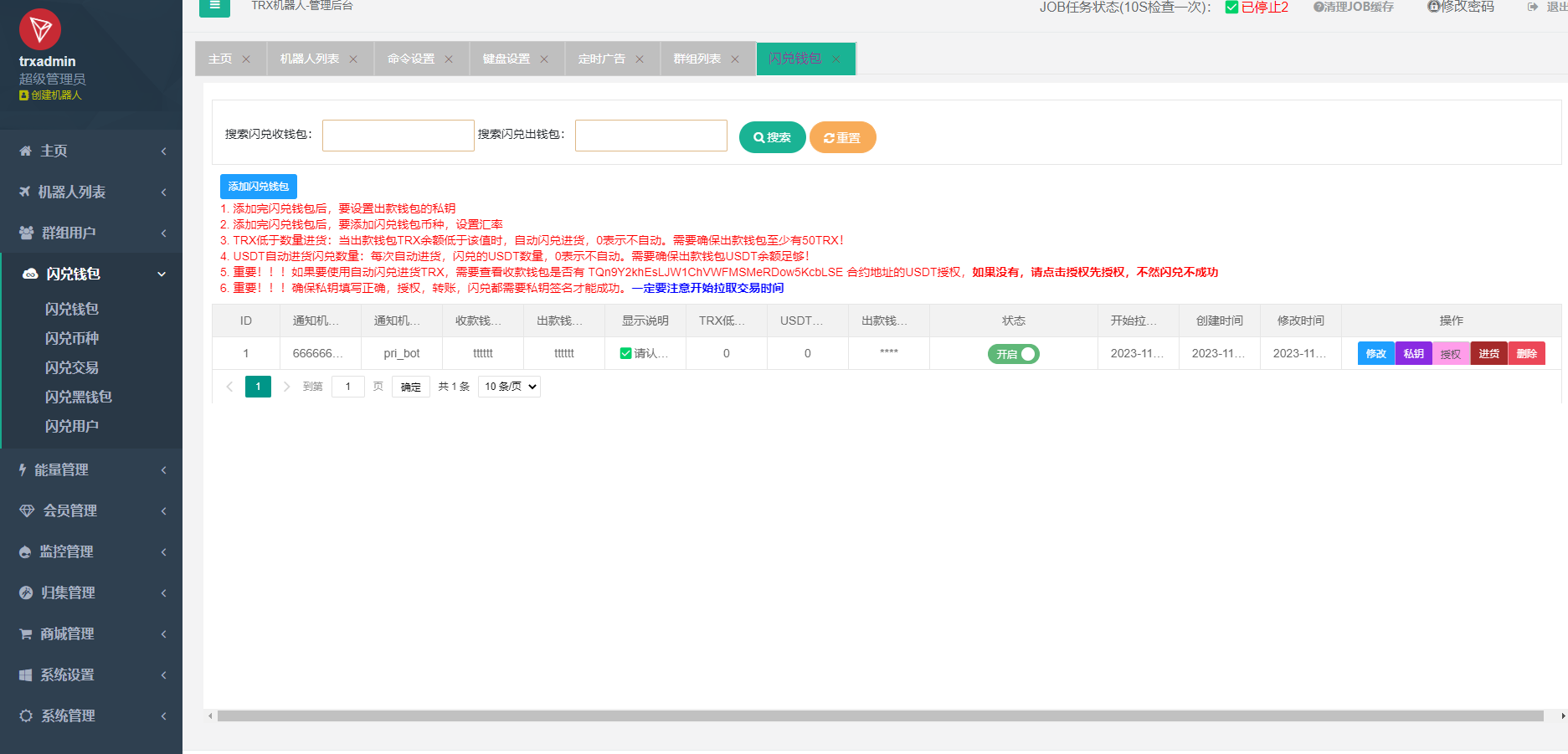This screenshot has width=1568, height=754.
Task: Click the dark red 进货 button
Action: point(1488,354)
